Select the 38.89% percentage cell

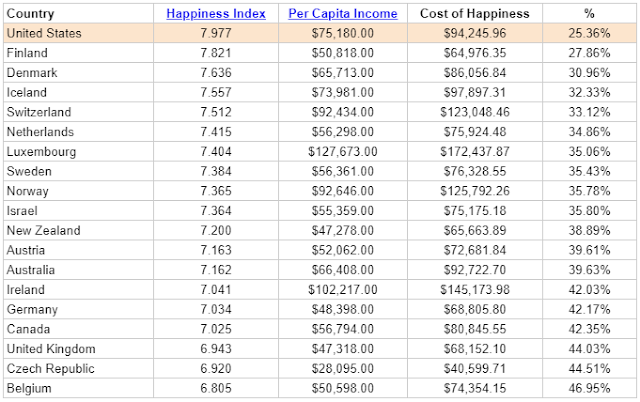589,230
